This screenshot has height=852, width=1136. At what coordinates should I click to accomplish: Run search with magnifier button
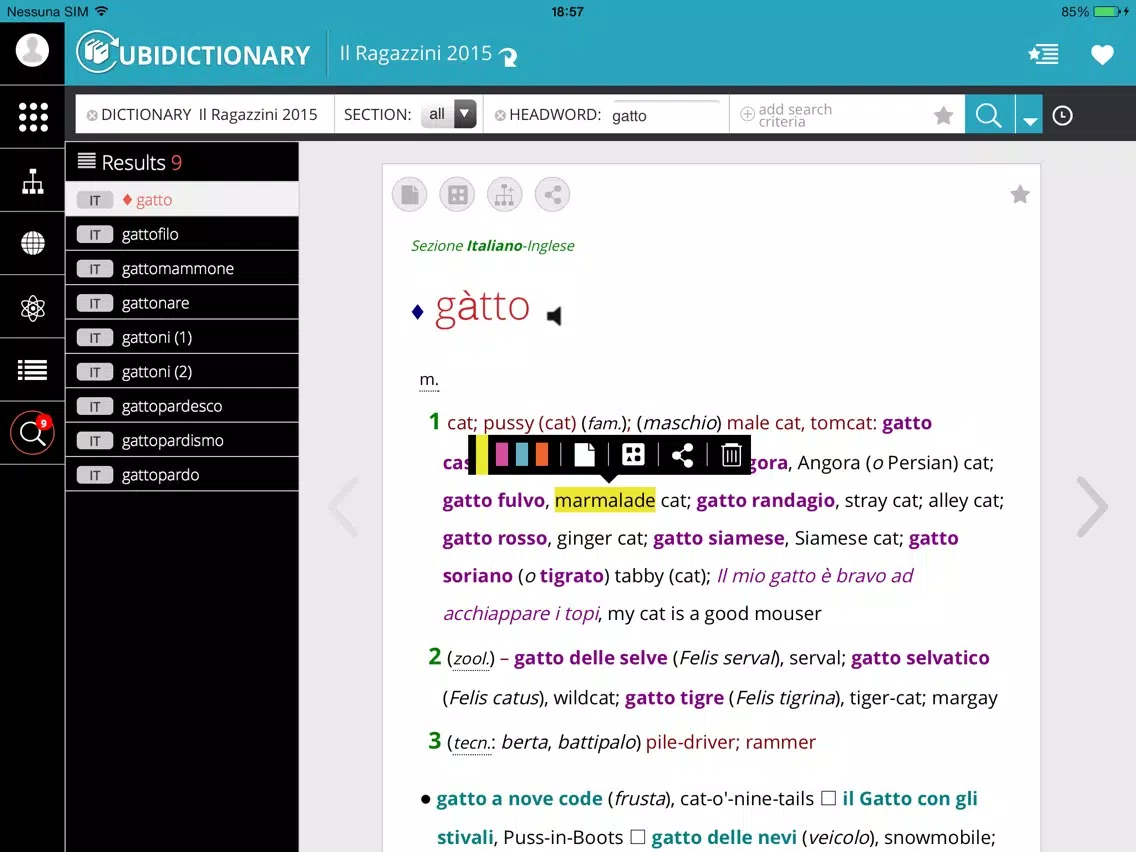pyautogui.click(x=989, y=114)
